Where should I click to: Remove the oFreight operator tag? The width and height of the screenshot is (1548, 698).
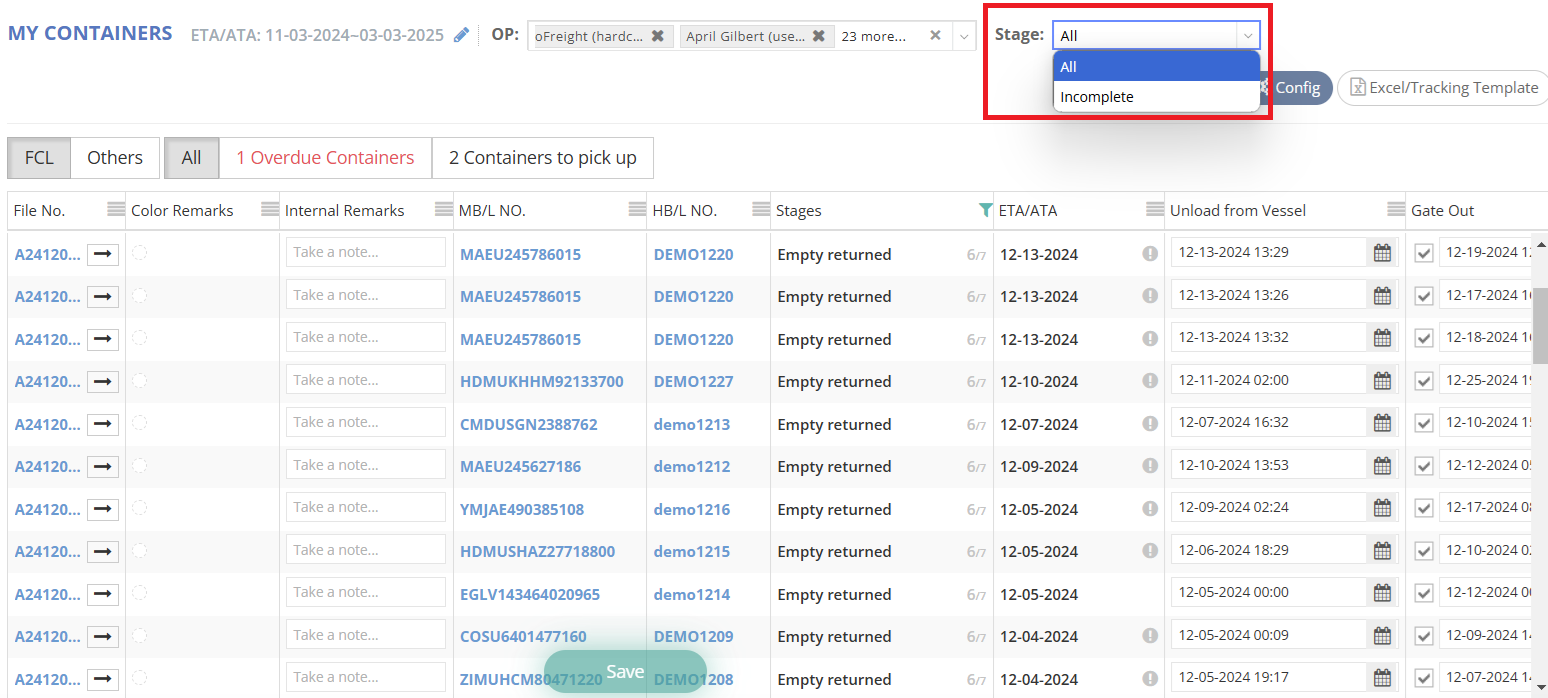(657, 36)
